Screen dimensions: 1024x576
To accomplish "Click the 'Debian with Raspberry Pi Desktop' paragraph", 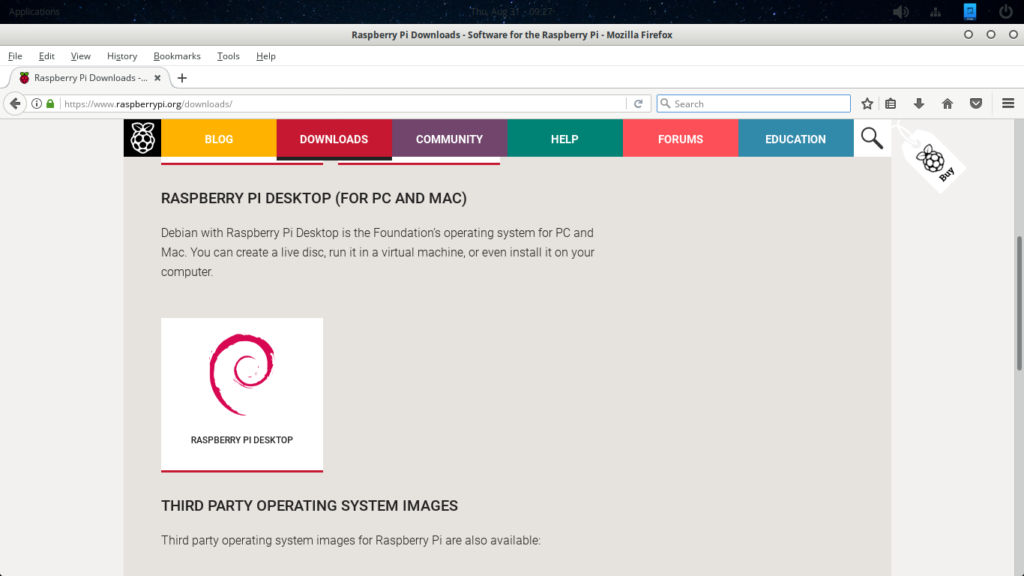I will pyautogui.click(x=377, y=252).
